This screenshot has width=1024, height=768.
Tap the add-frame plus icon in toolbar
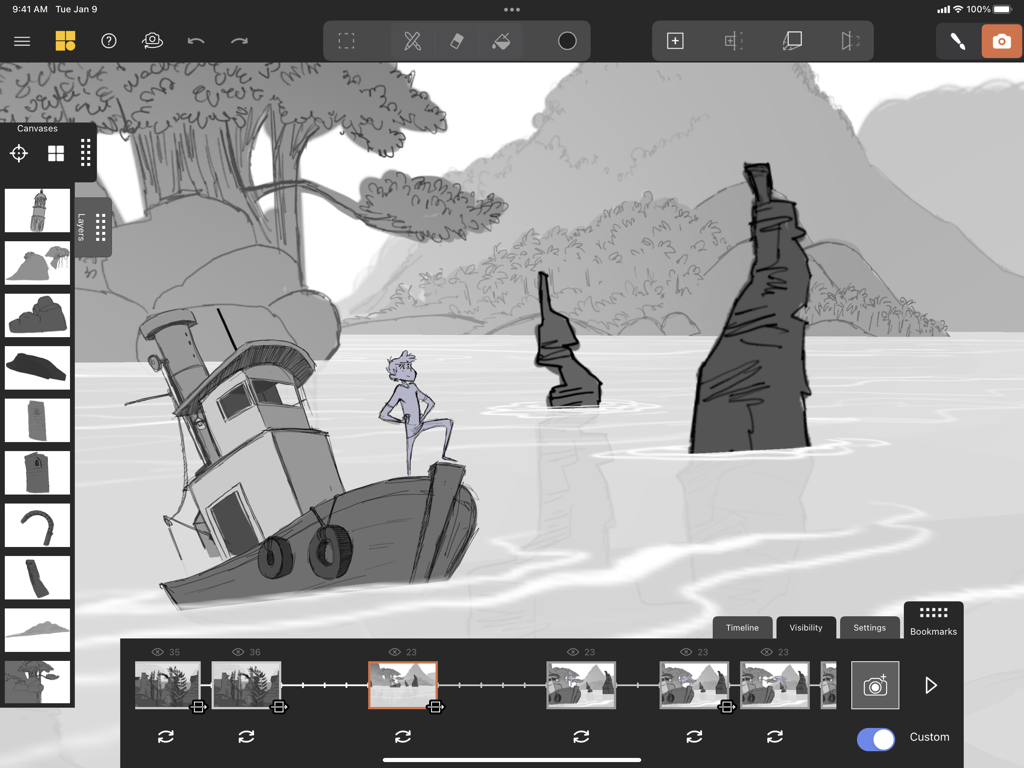pos(675,41)
